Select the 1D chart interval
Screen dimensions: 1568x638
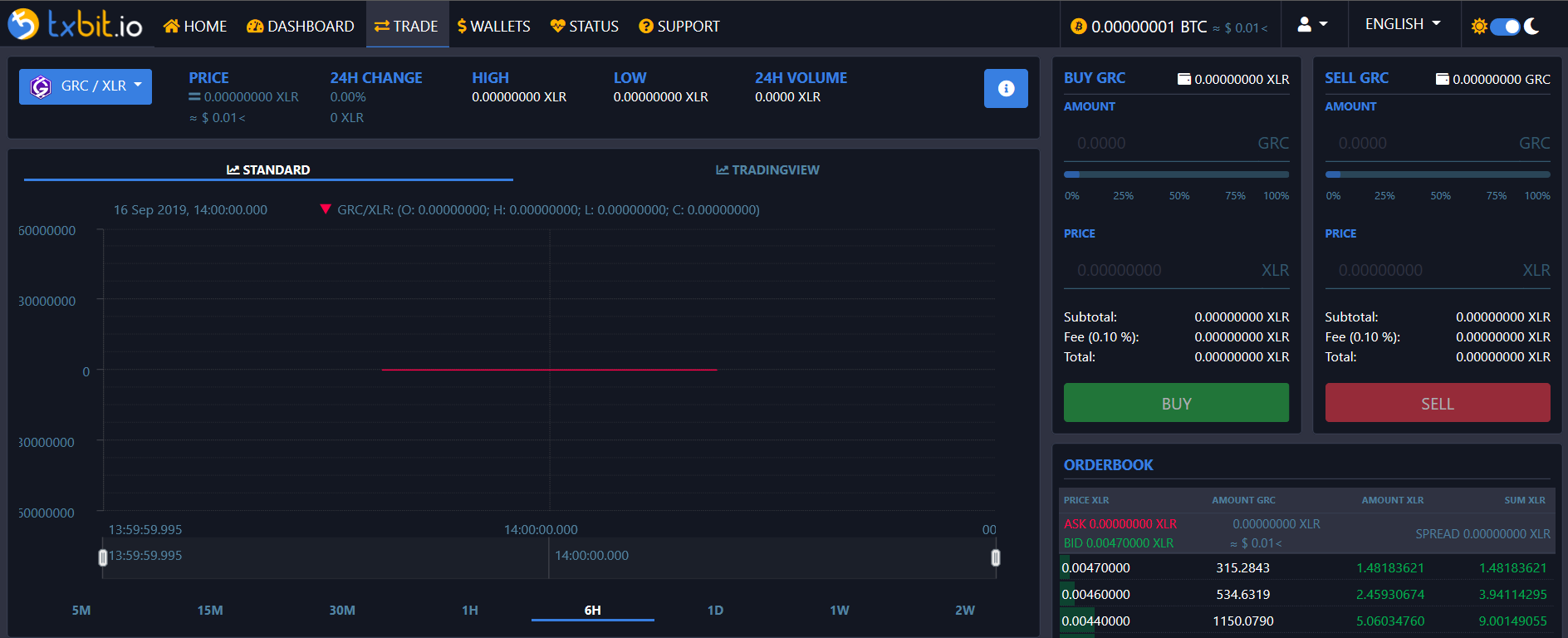pos(715,610)
